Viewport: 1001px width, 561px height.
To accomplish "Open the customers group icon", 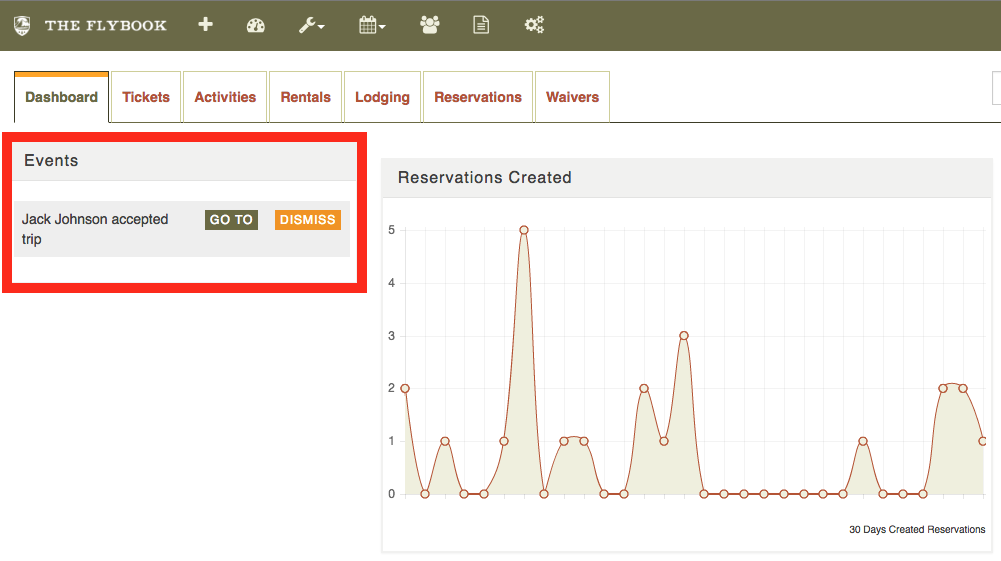I will tap(430, 25).
